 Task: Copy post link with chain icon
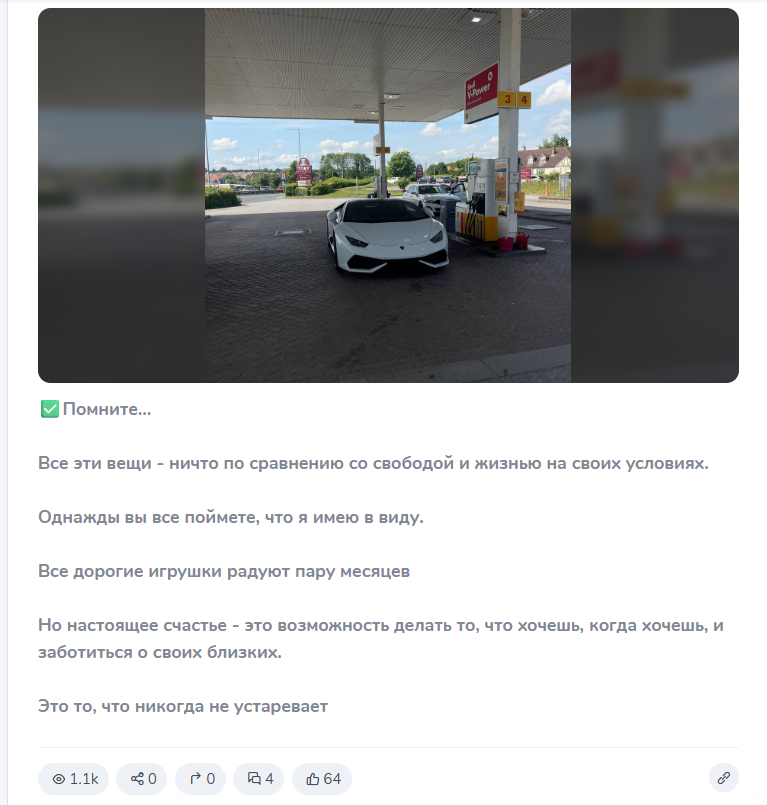[x=723, y=778]
